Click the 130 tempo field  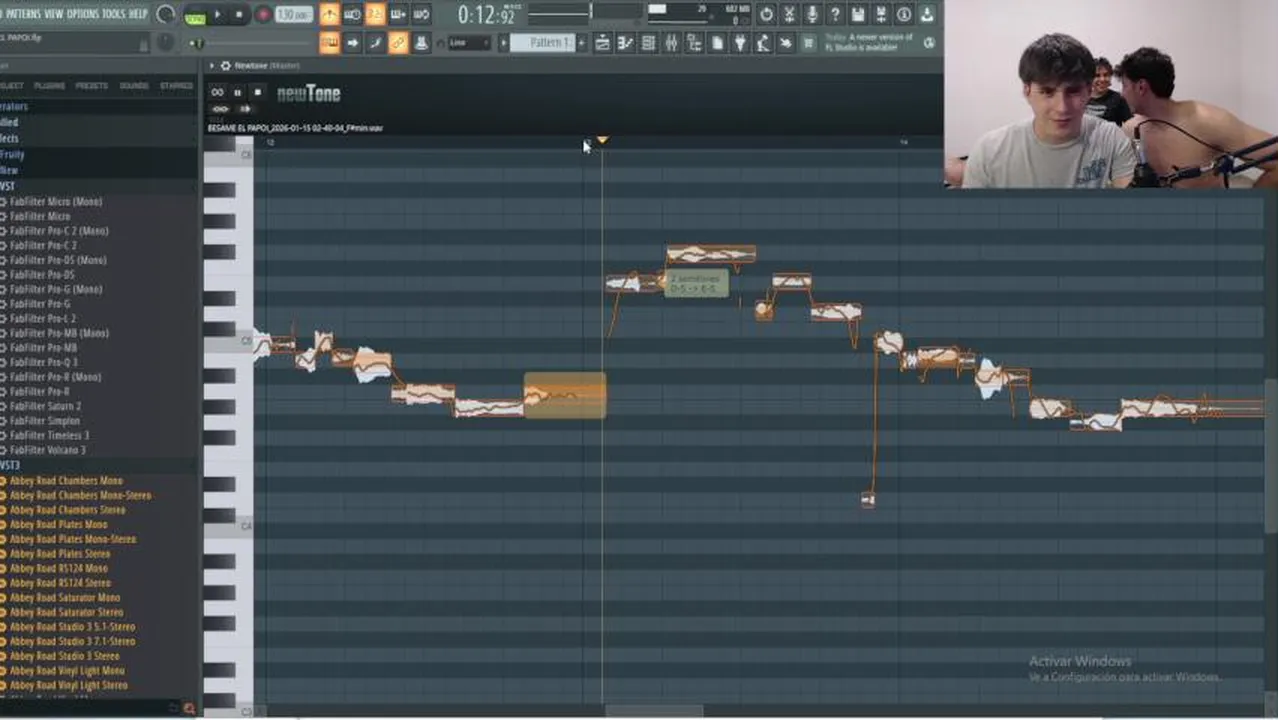point(294,14)
